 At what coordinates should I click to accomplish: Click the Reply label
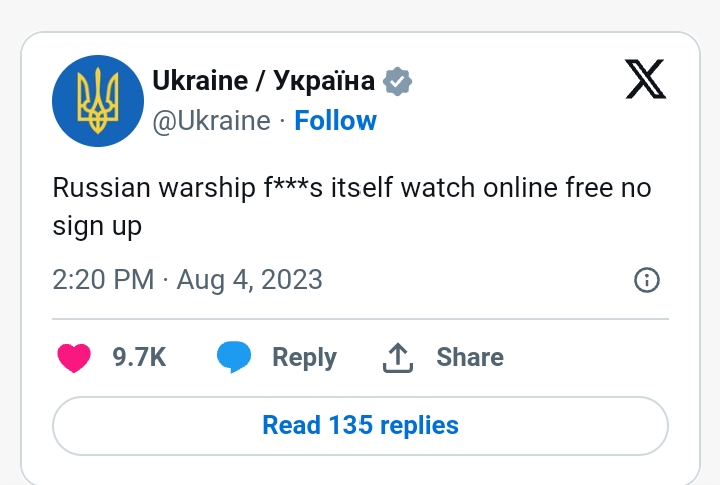tap(304, 357)
